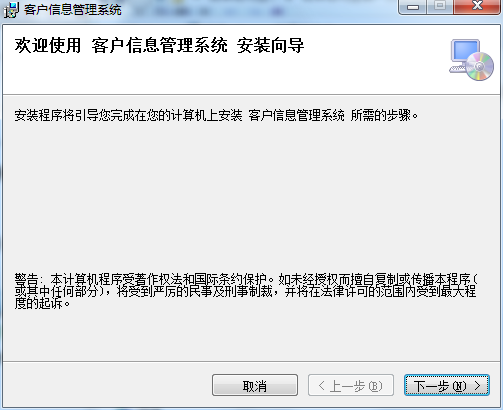Click the disabled 上一步(B) button

coord(351,385)
